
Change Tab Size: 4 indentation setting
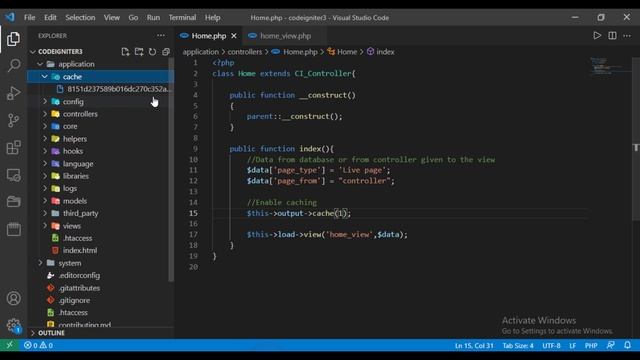(x=518, y=345)
